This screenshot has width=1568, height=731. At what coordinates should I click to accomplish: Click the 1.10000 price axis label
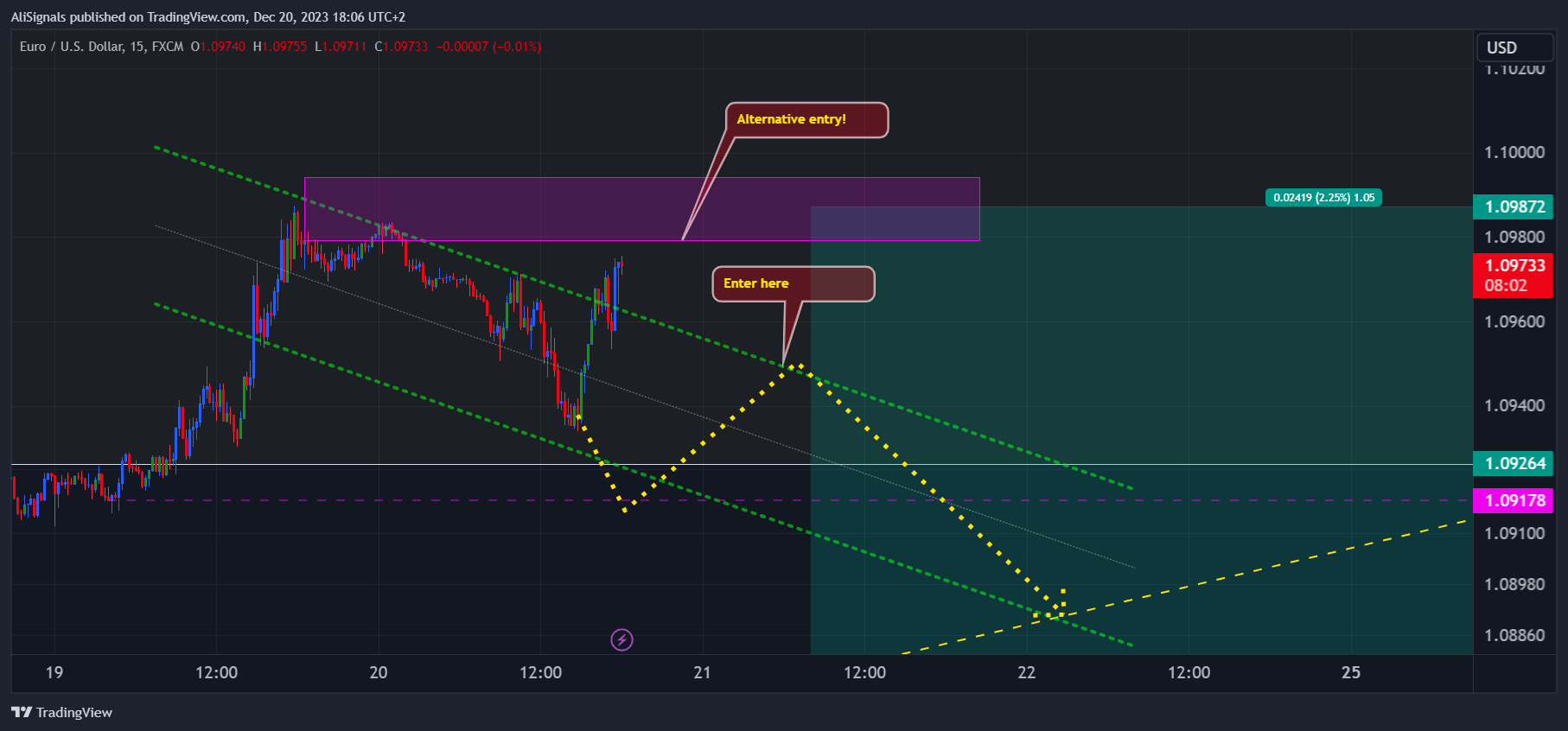(1514, 152)
